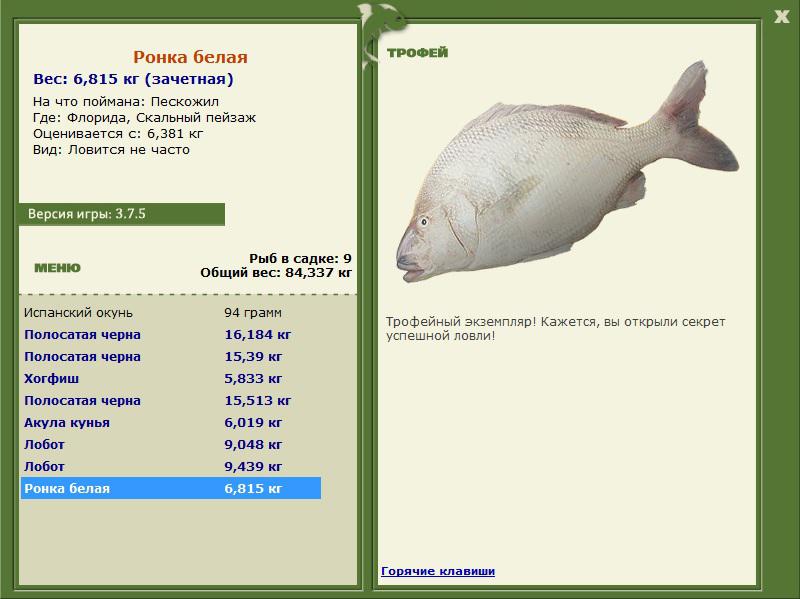800x599 pixels.
Task: Click the Версия игры: 3.7.5 bar
Action: click(x=121, y=214)
